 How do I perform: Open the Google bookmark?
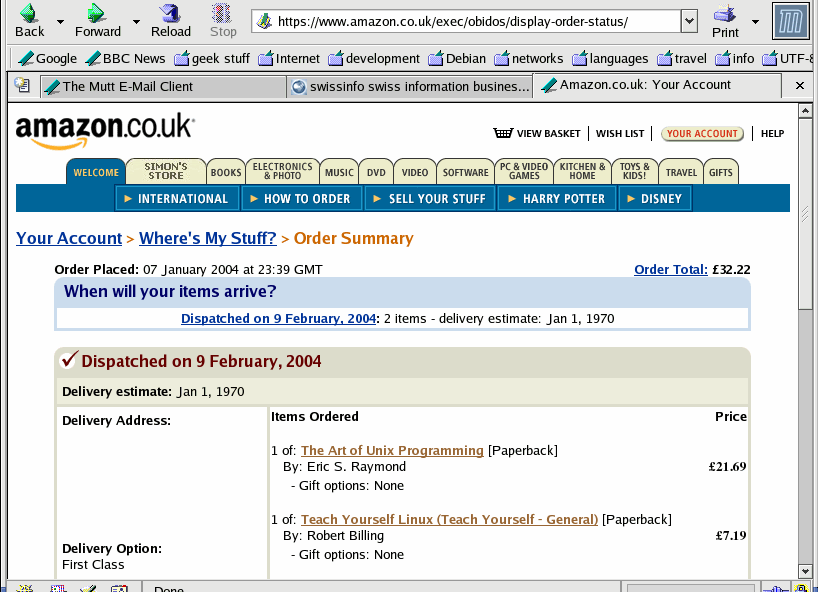tap(47, 58)
